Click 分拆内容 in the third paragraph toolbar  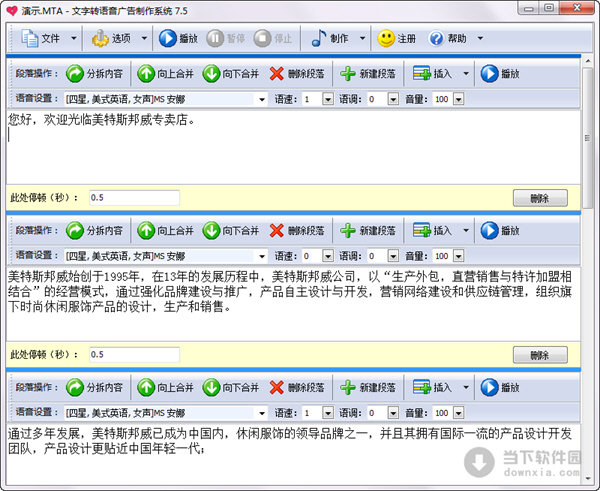[x=95, y=388]
